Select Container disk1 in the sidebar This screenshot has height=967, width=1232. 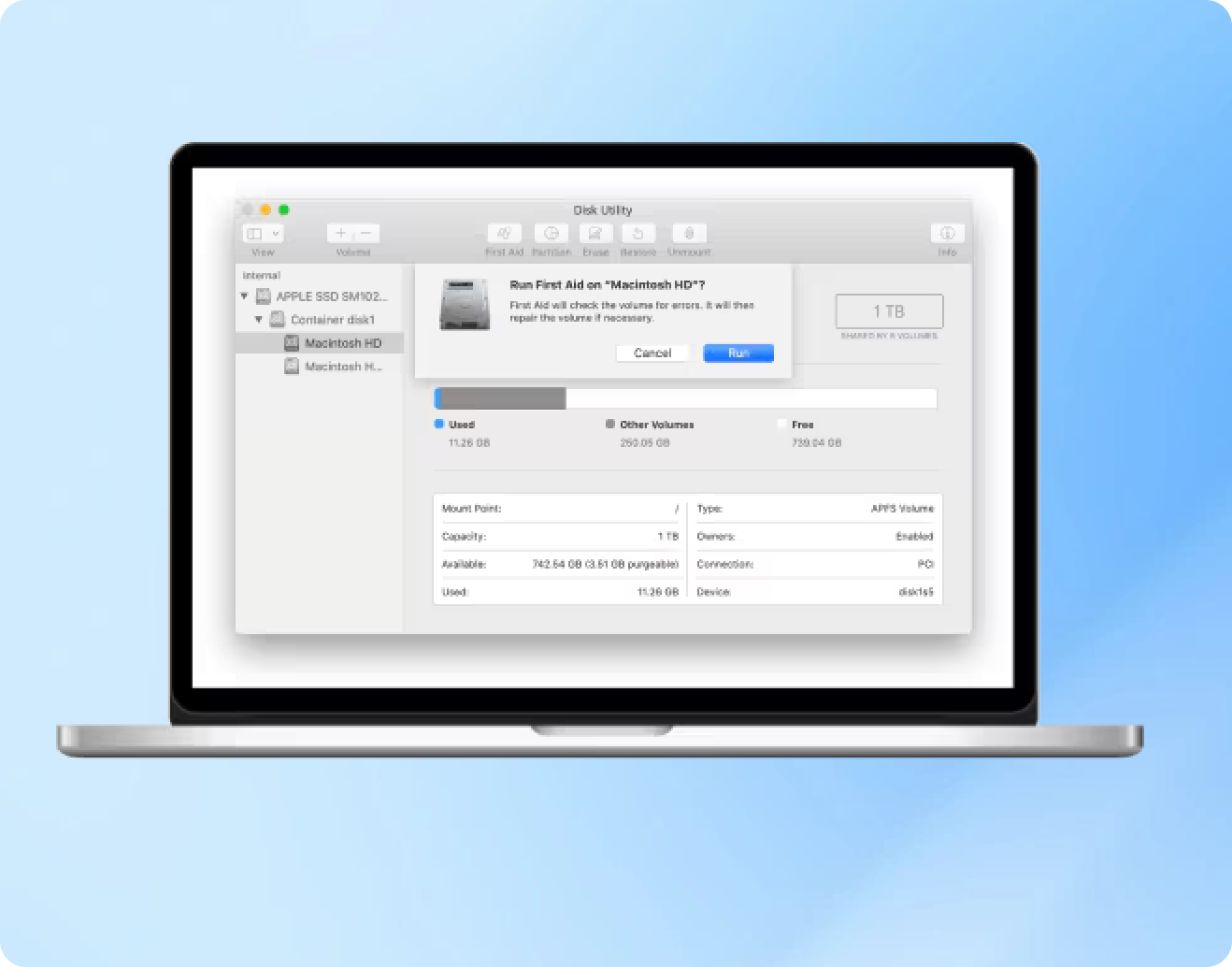[320, 320]
